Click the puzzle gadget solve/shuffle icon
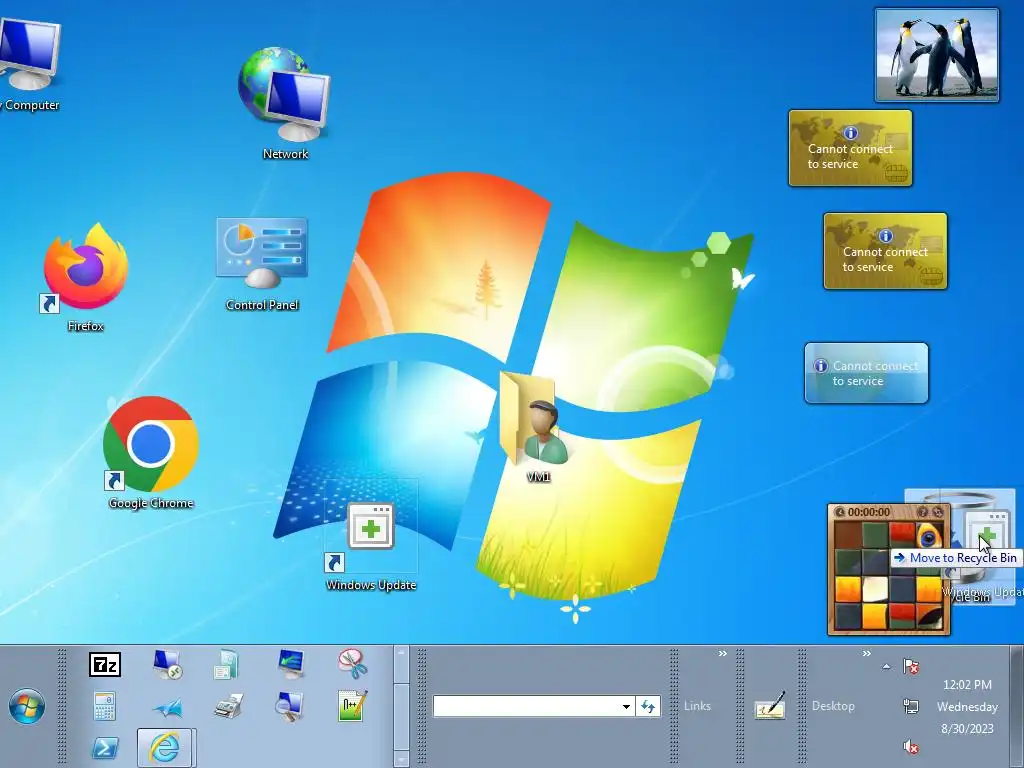 937,512
